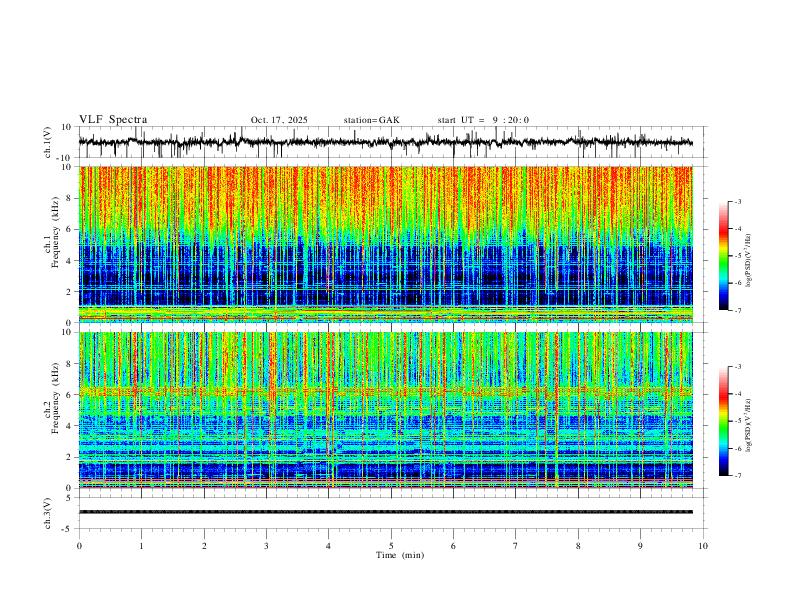Click the '7' tick on the time axis
The image size is (792, 612).
(x=516, y=546)
